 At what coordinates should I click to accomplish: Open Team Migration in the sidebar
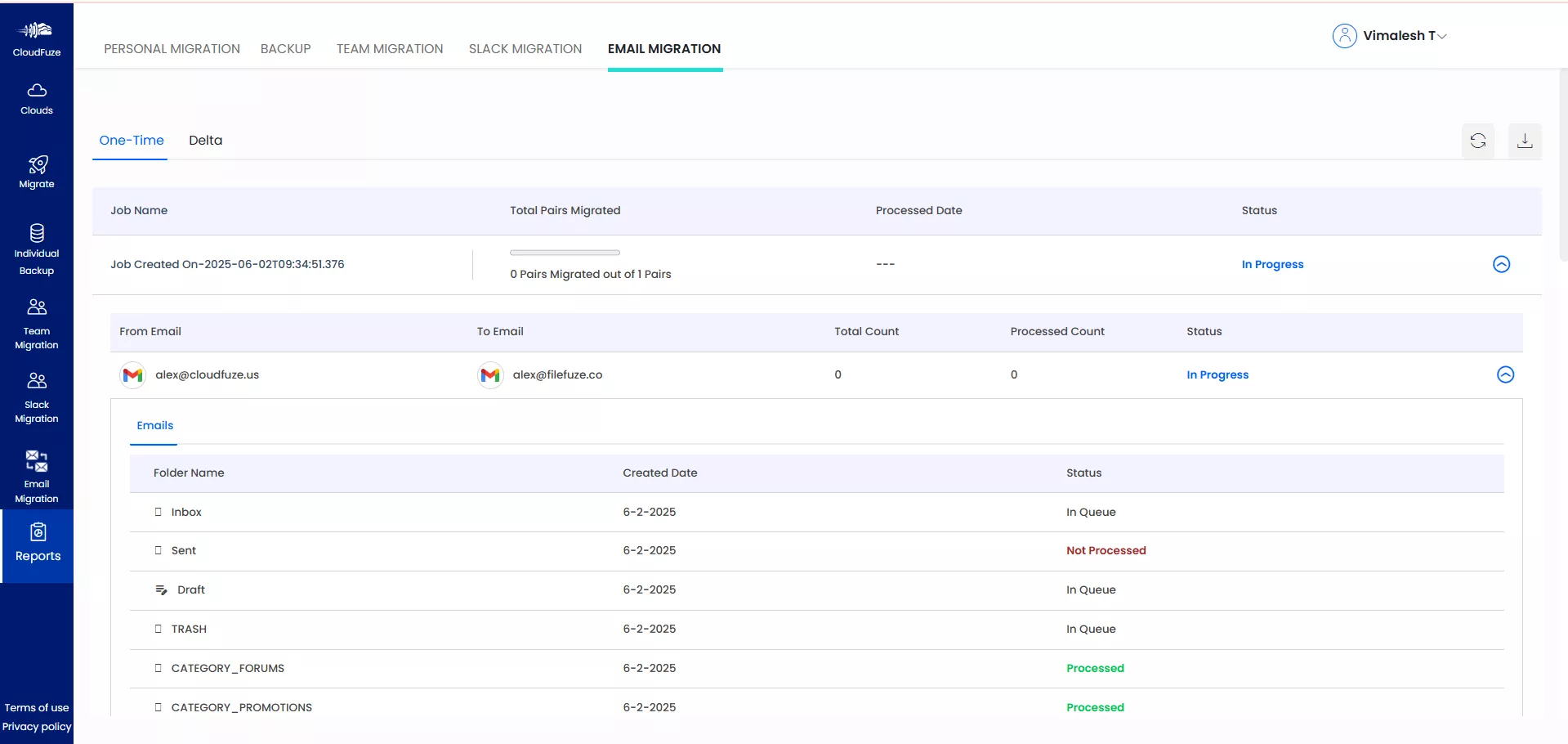click(x=37, y=325)
